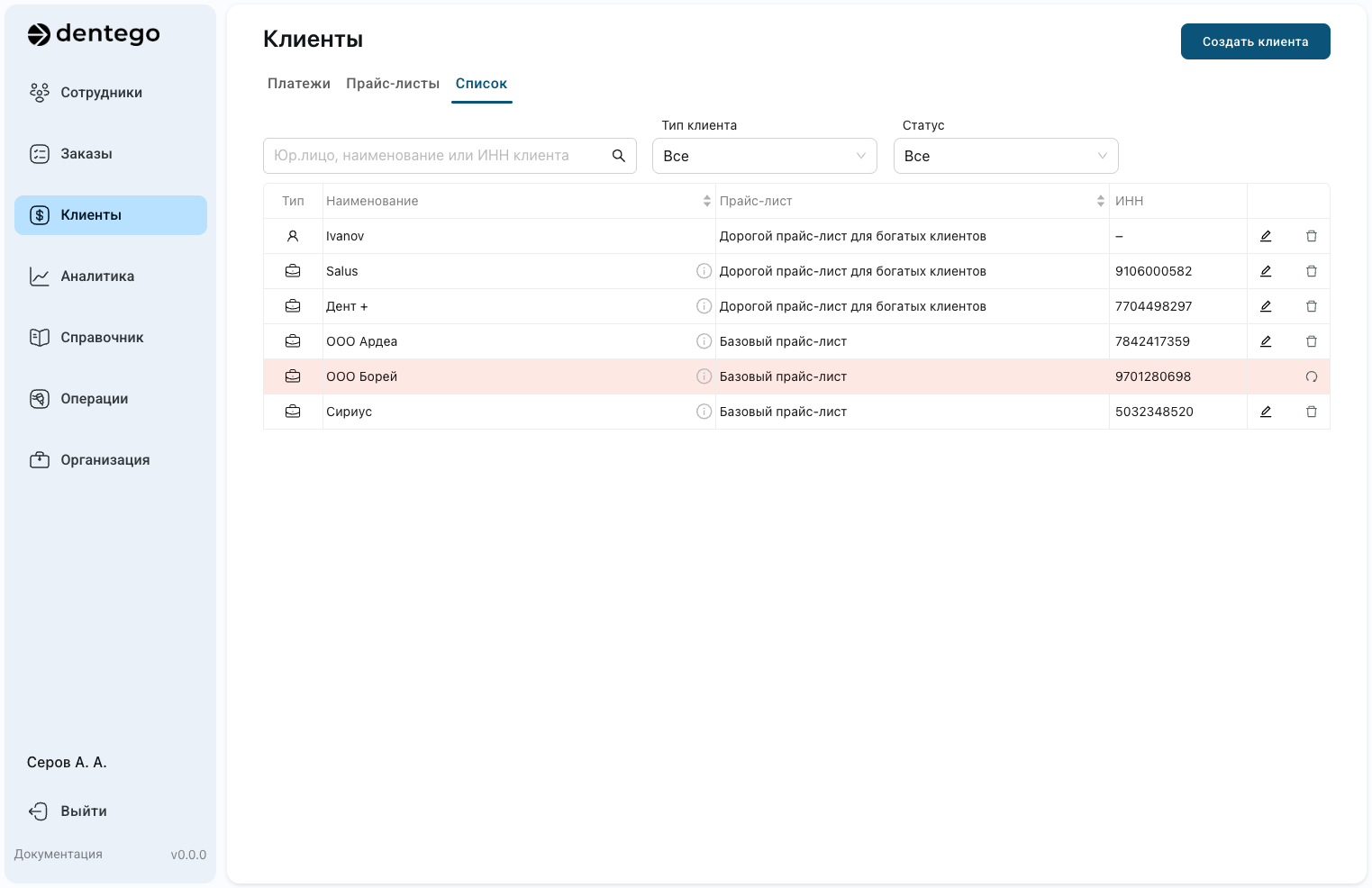1372x888 pixels.
Task: Restore the ООО Борей client row
Action: (1312, 376)
